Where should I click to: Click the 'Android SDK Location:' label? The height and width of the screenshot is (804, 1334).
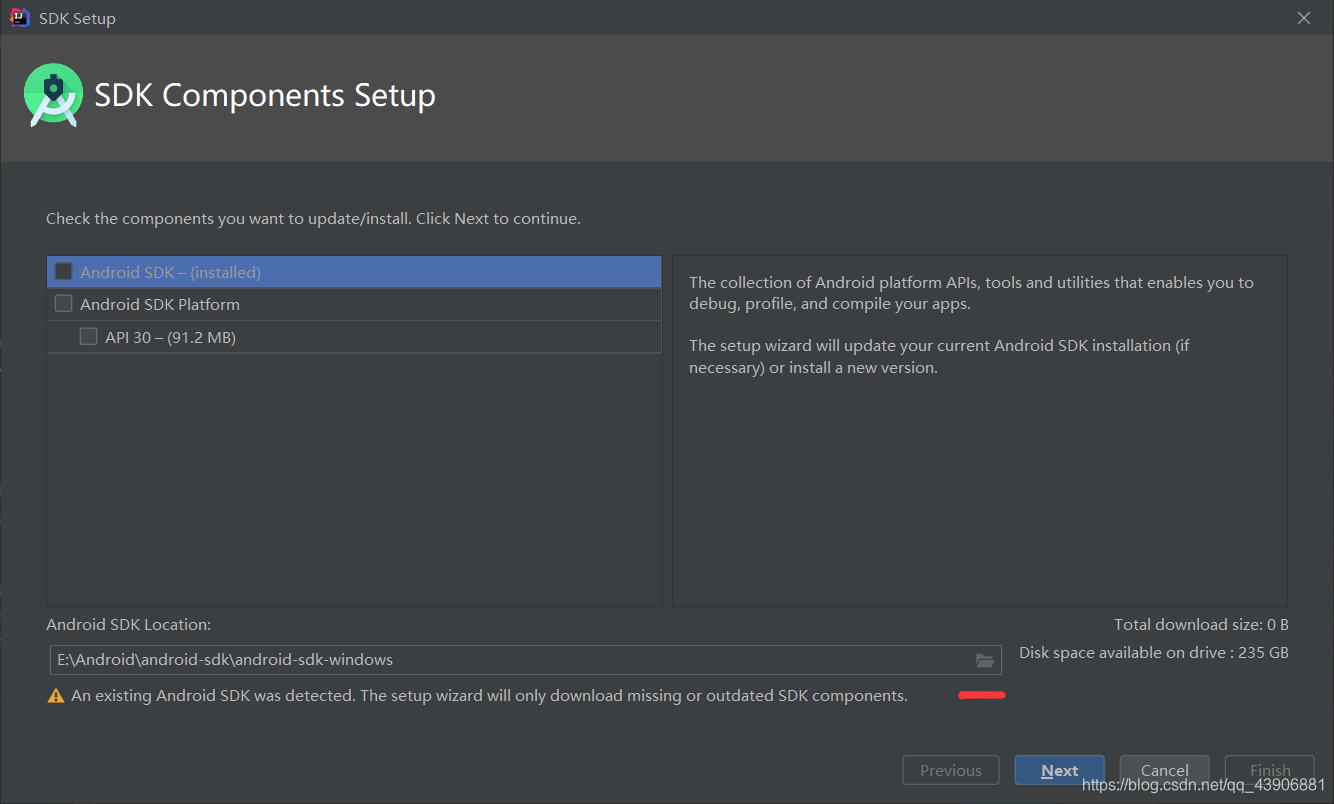tap(128, 624)
